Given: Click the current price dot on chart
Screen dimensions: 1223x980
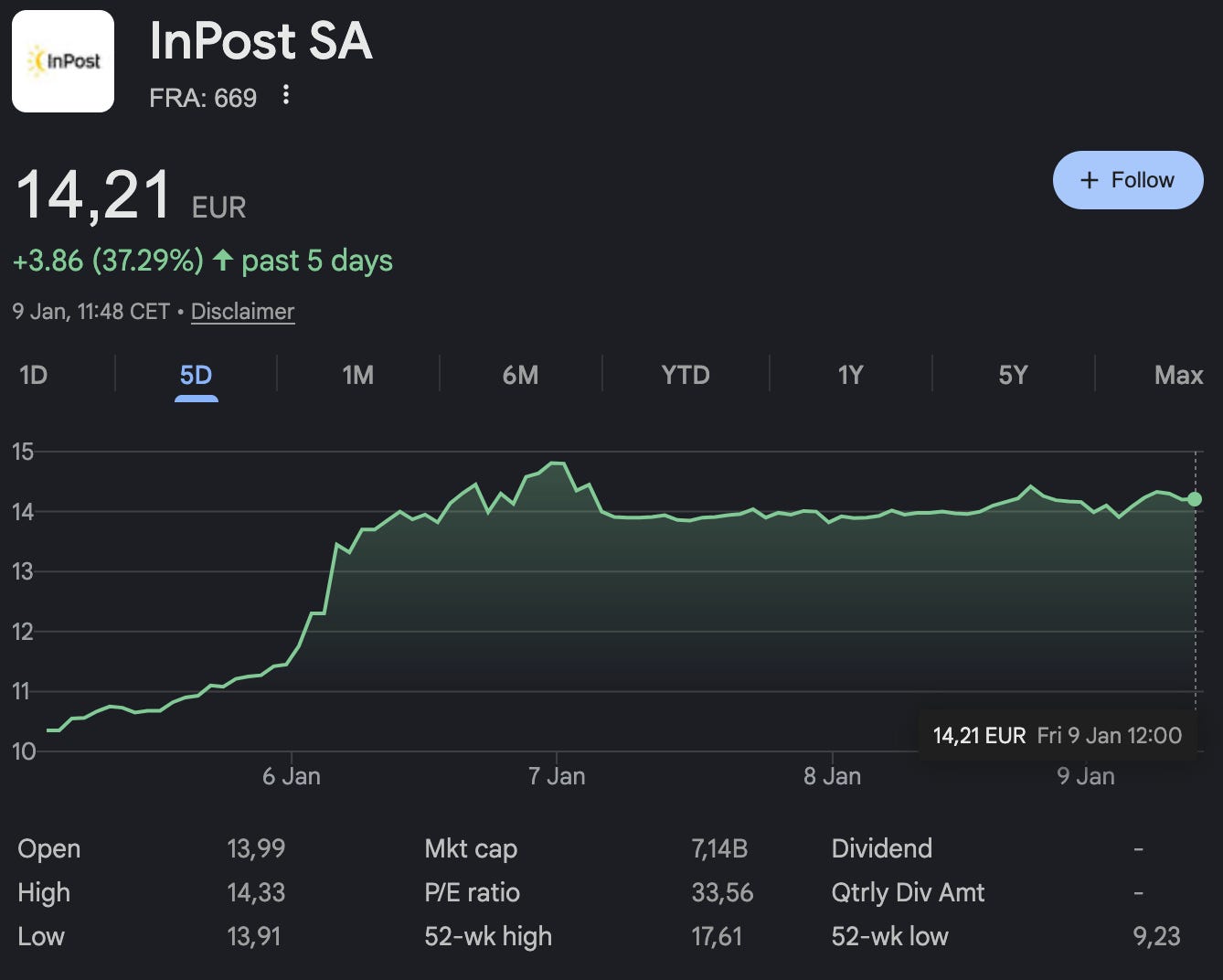Looking at the screenshot, I should coord(1195,499).
